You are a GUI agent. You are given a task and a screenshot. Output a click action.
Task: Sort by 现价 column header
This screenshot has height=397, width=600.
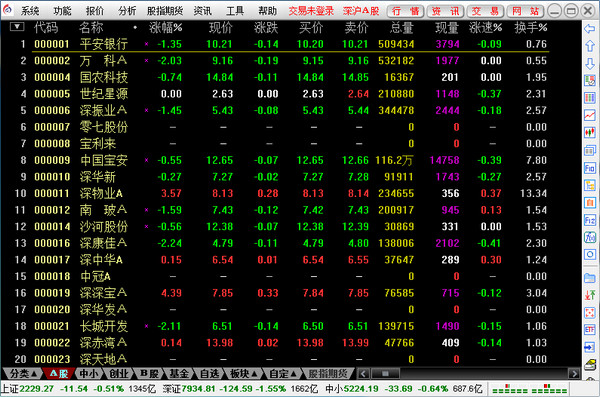point(220,28)
